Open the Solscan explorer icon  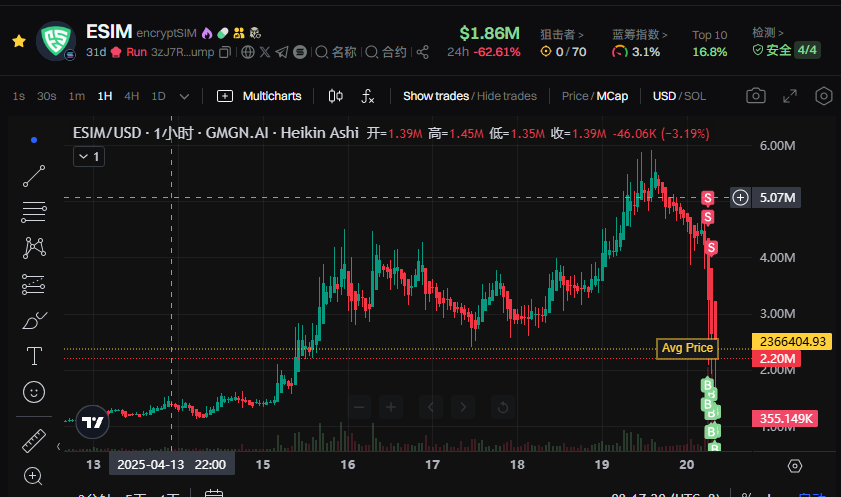coord(300,52)
